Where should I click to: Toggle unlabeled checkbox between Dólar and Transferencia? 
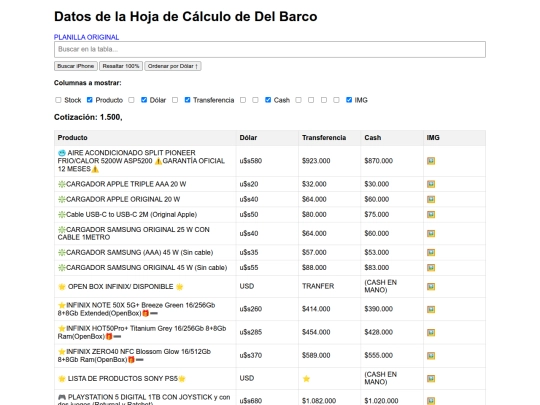(x=175, y=100)
